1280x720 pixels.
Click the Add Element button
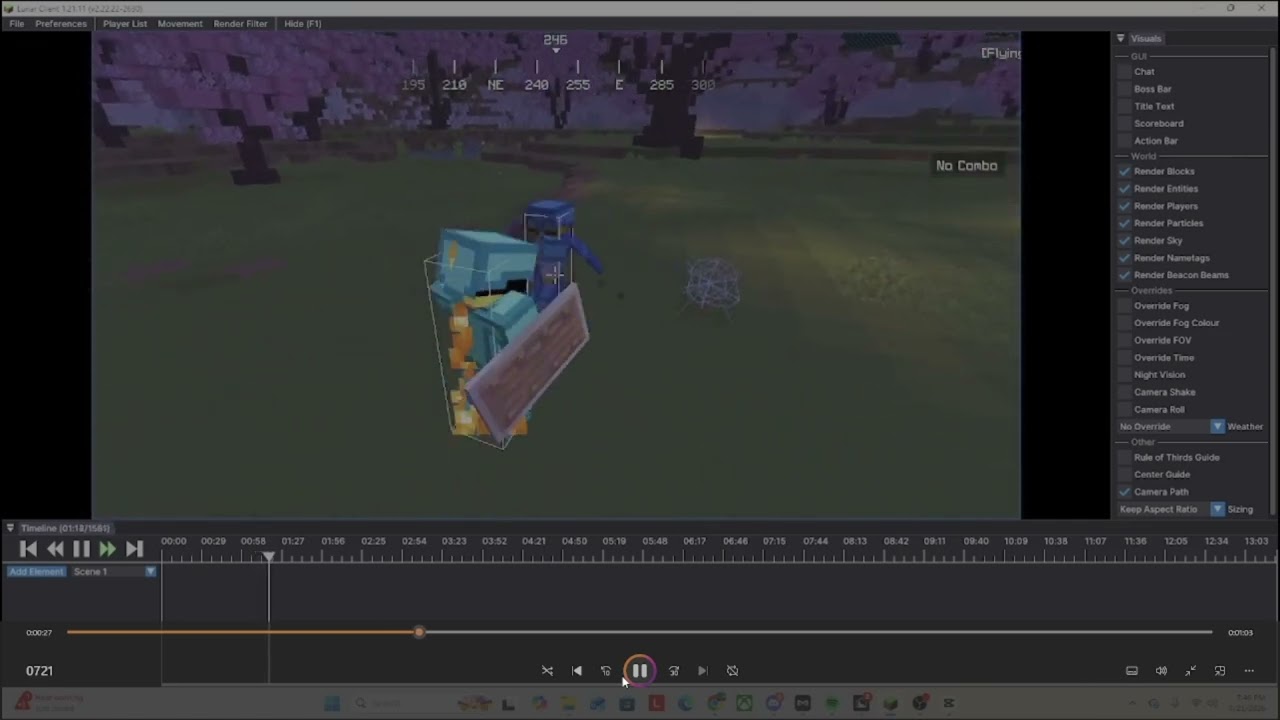36,572
